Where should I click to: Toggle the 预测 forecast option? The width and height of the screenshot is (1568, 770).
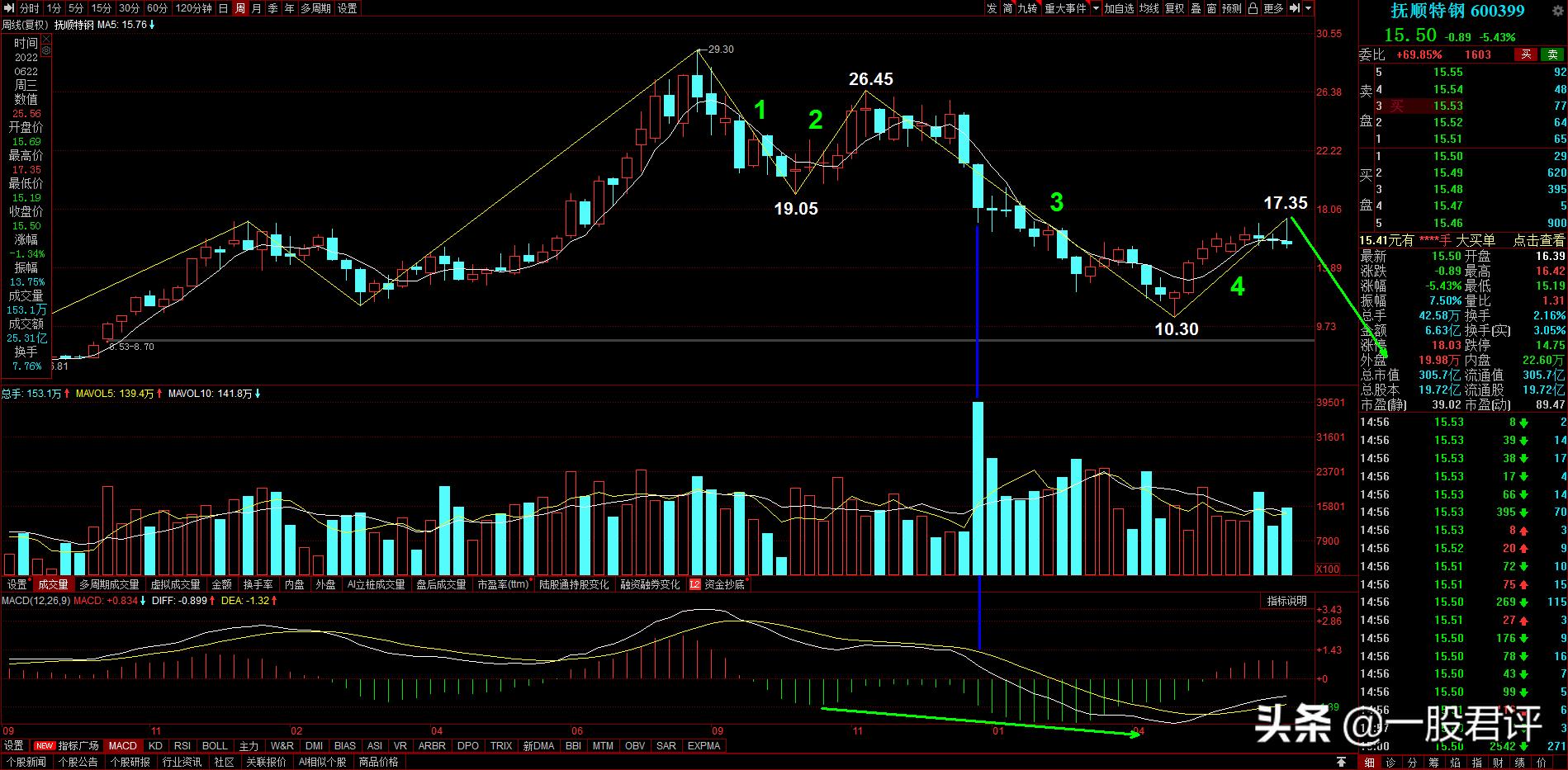click(1231, 8)
